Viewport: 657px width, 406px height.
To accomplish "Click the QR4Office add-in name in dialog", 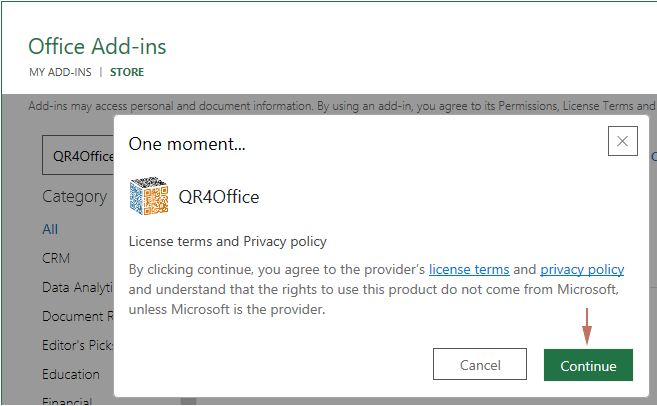I will click(x=219, y=197).
